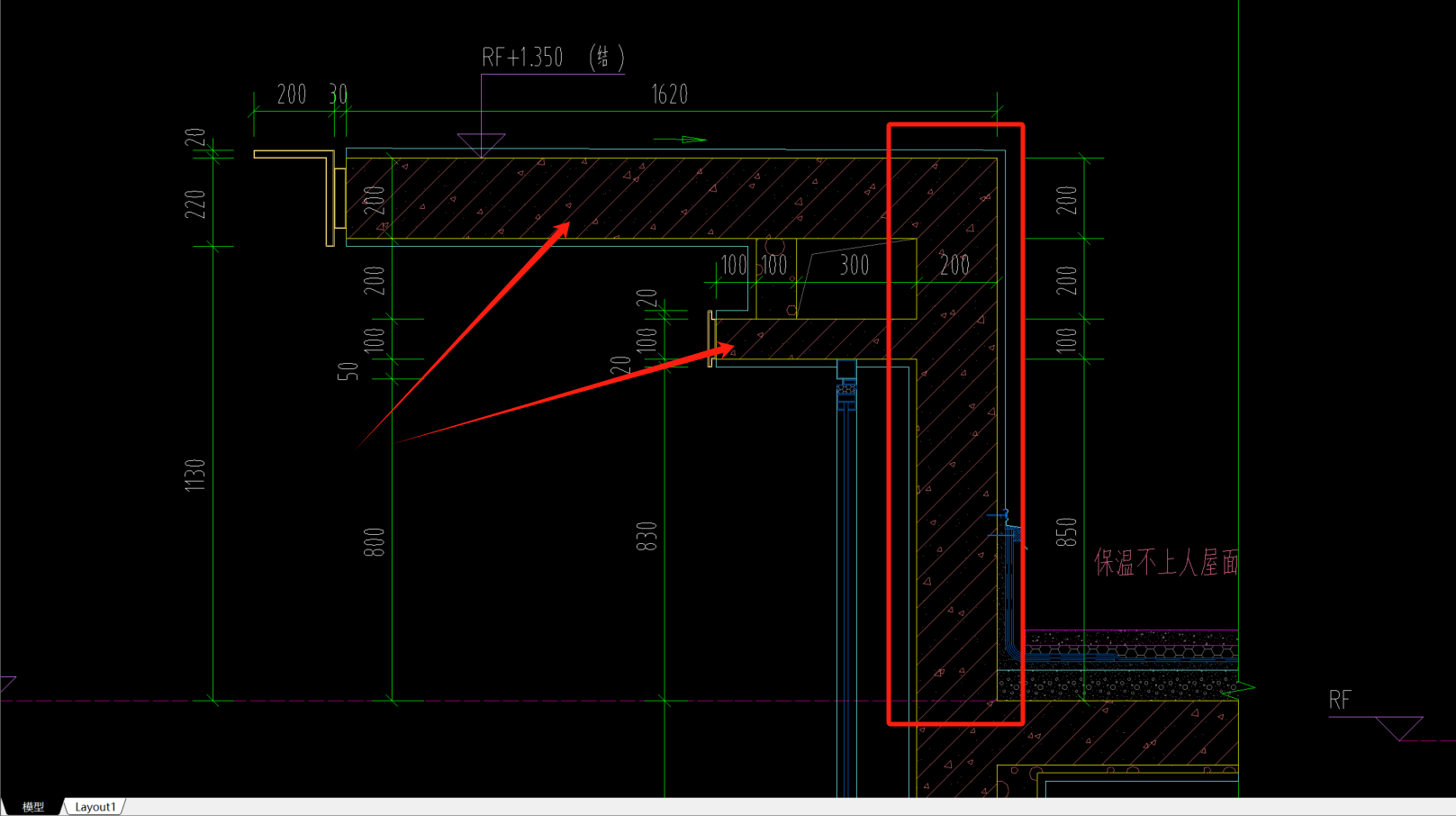The height and width of the screenshot is (816, 1456).
Task: Select the 1130 vertical dimension text
Action: pos(194,476)
